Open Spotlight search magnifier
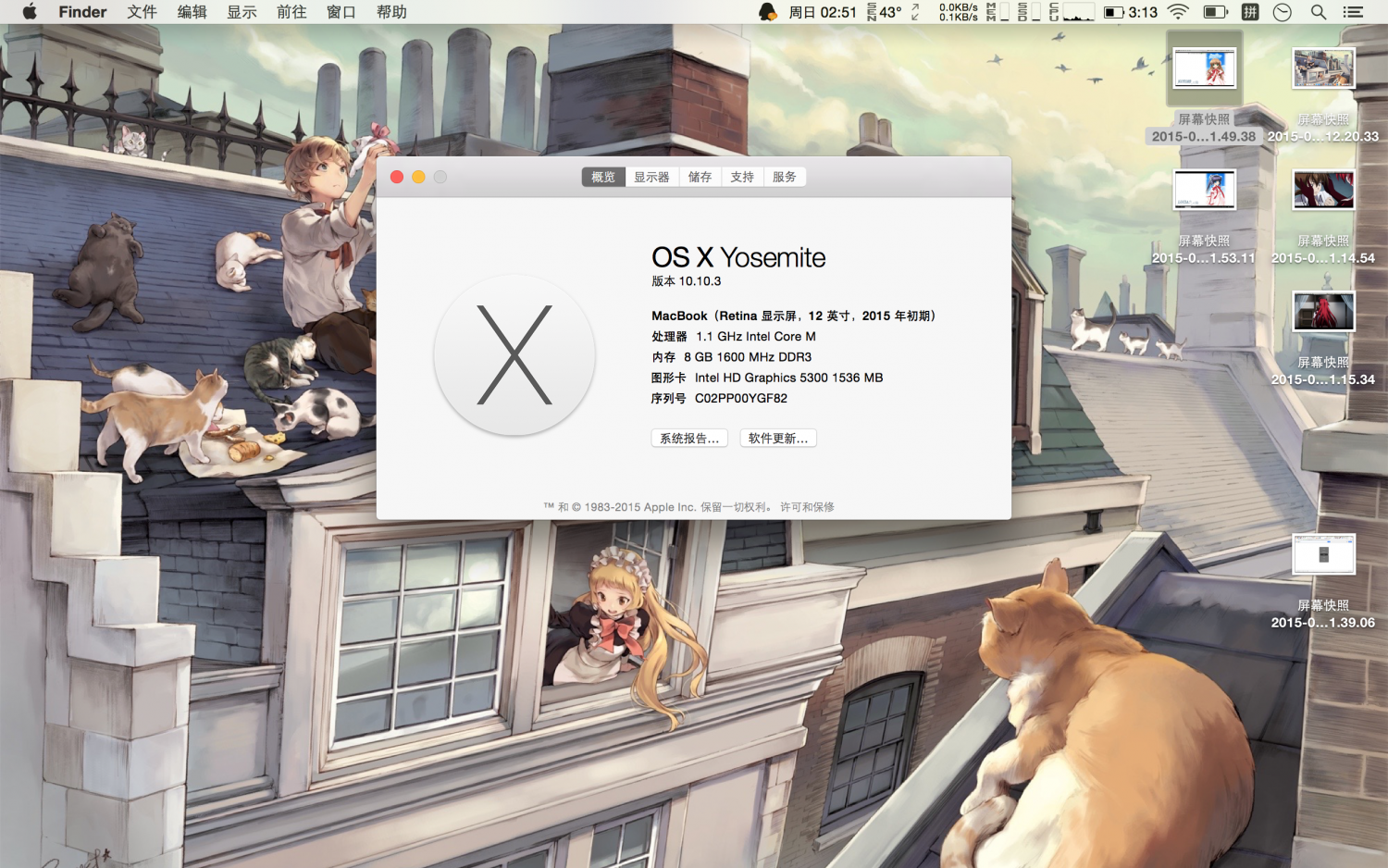 click(1319, 12)
